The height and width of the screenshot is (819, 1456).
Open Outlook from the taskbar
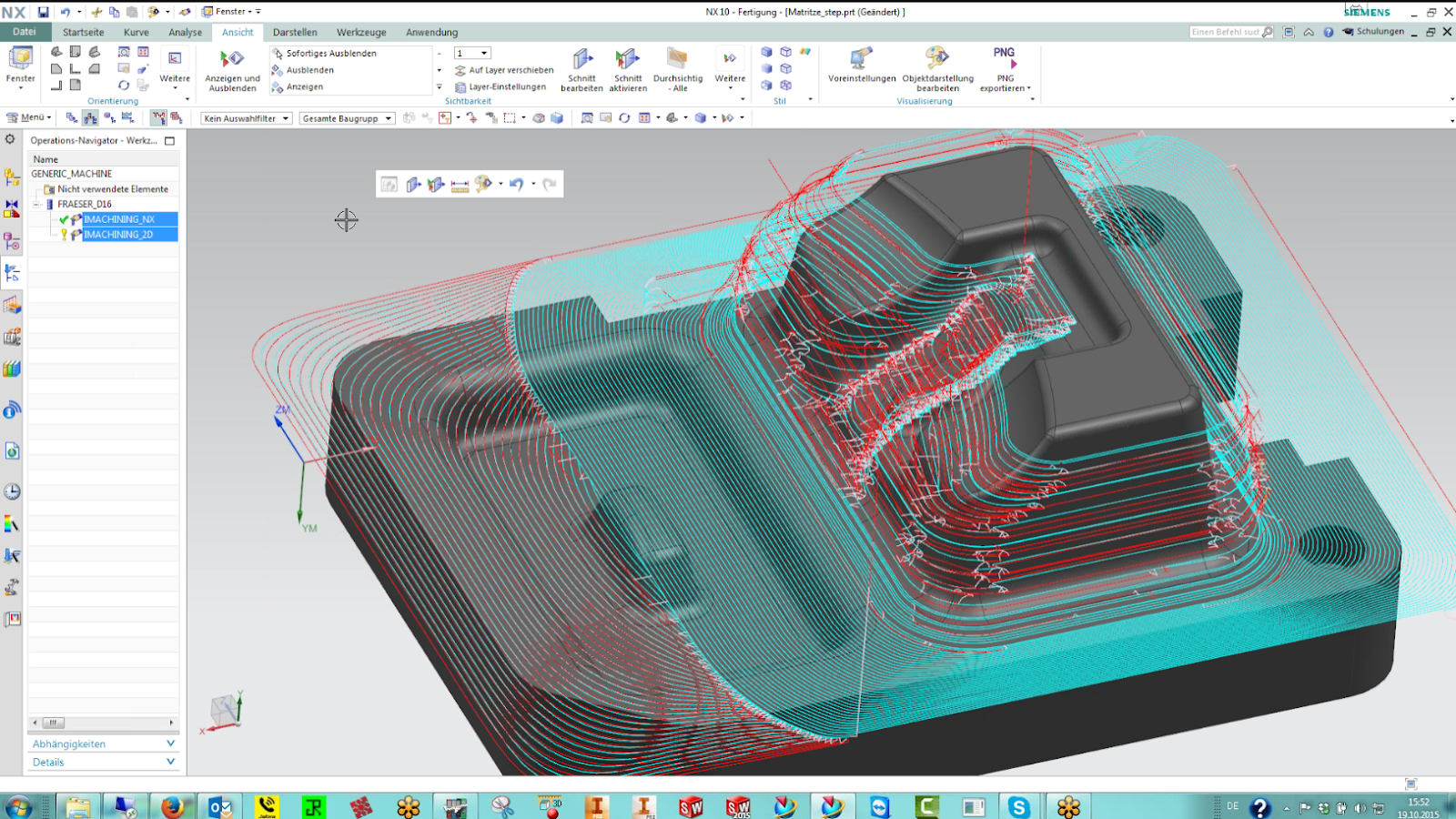[220, 806]
